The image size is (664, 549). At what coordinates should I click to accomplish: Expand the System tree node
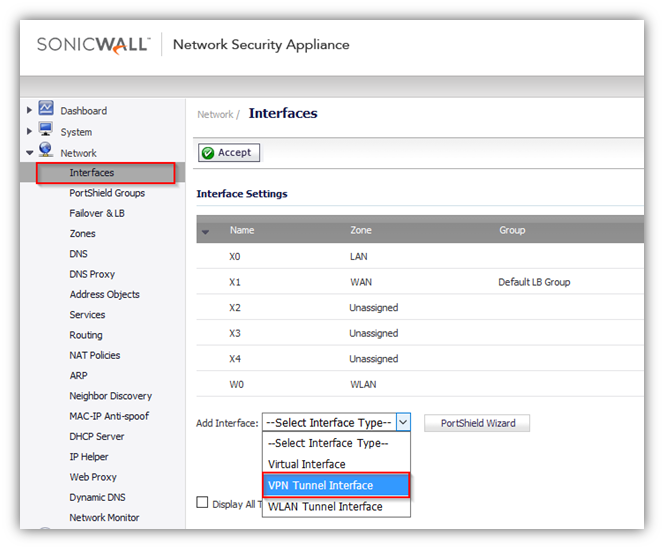click(29, 132)
